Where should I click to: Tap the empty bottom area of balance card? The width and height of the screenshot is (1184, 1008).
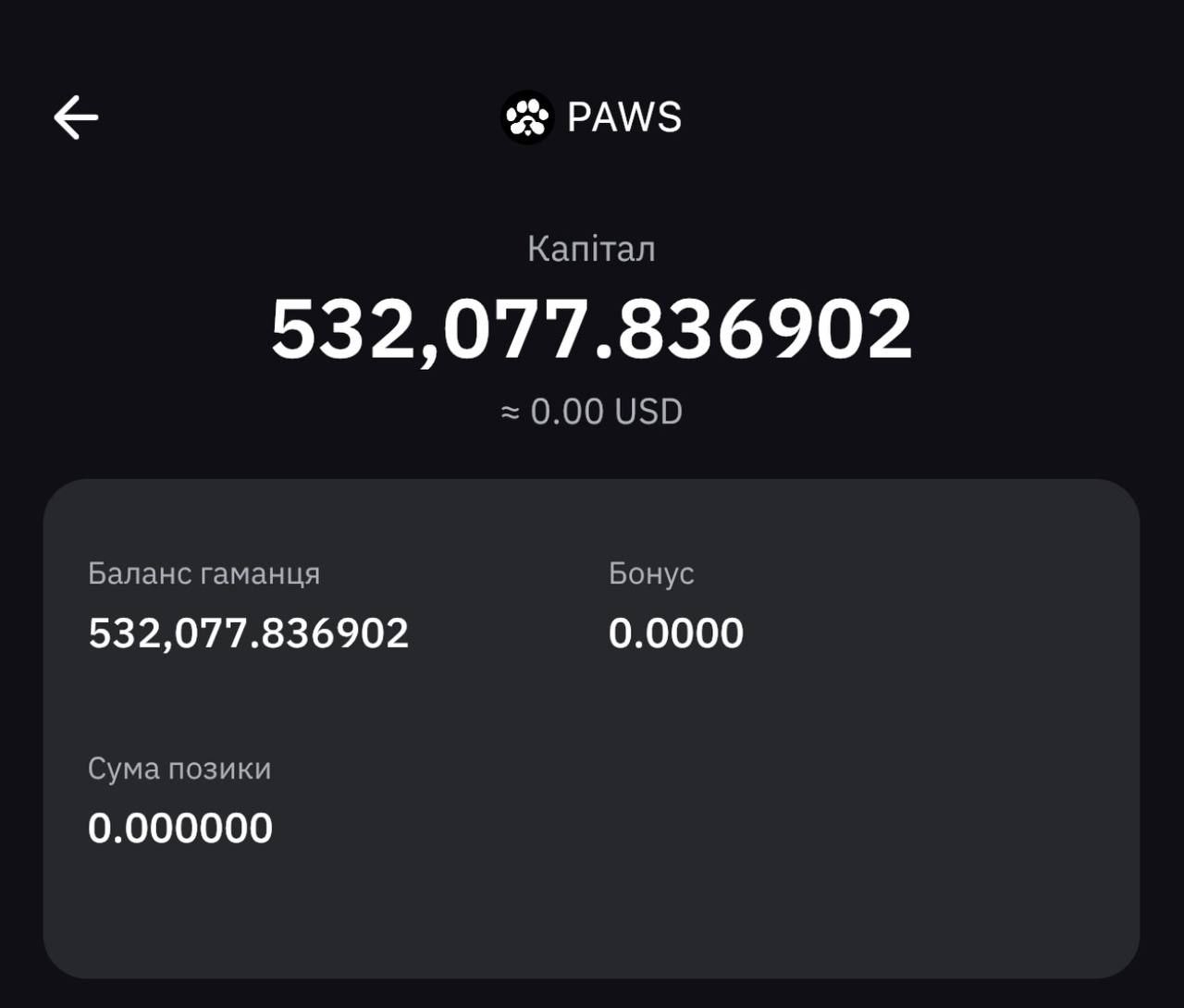(x=591, y=916)
